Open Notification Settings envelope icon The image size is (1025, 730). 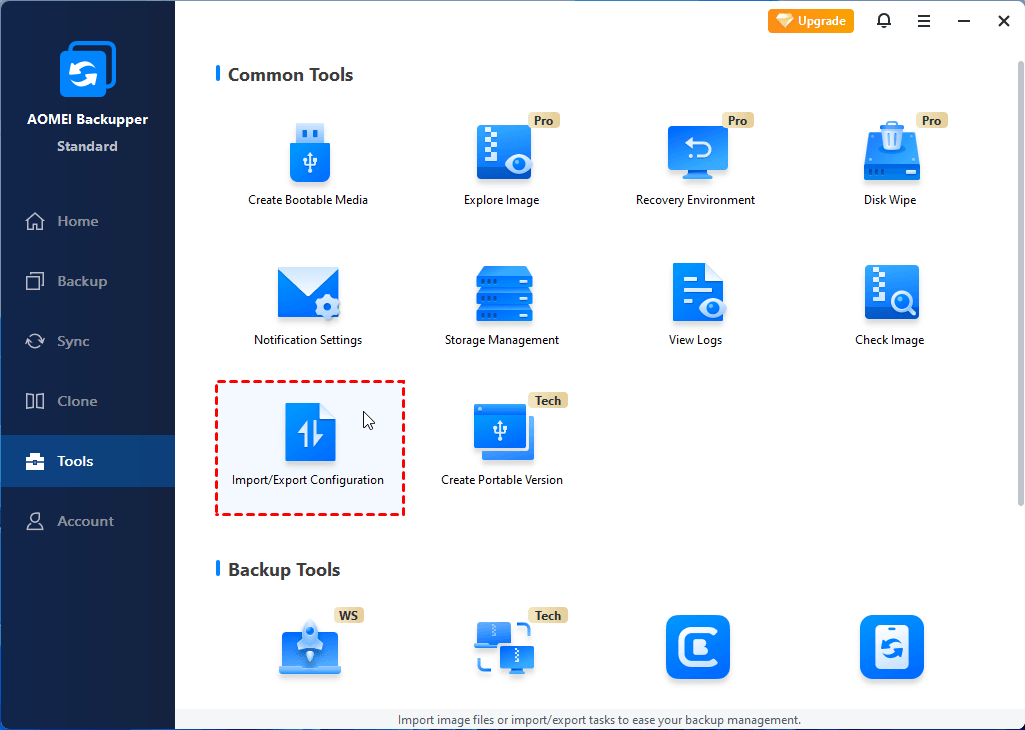click(308, 293)
